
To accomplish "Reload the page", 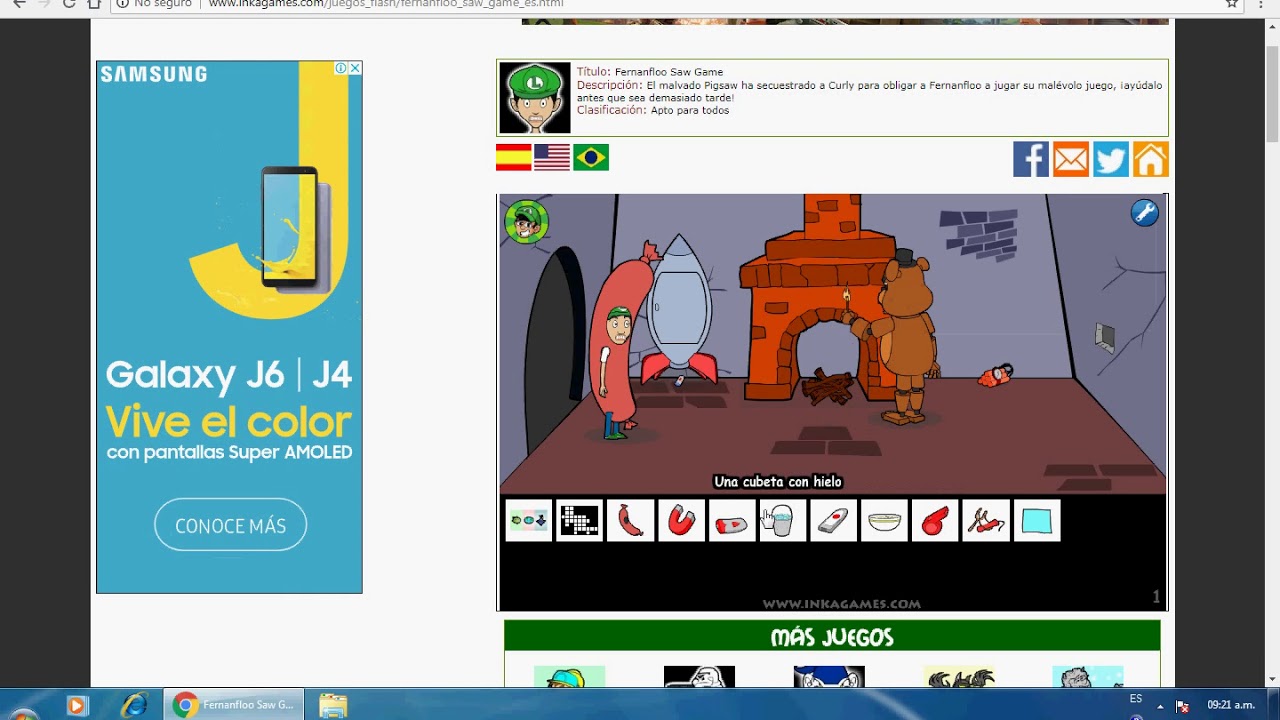I will tap(69, 3).
